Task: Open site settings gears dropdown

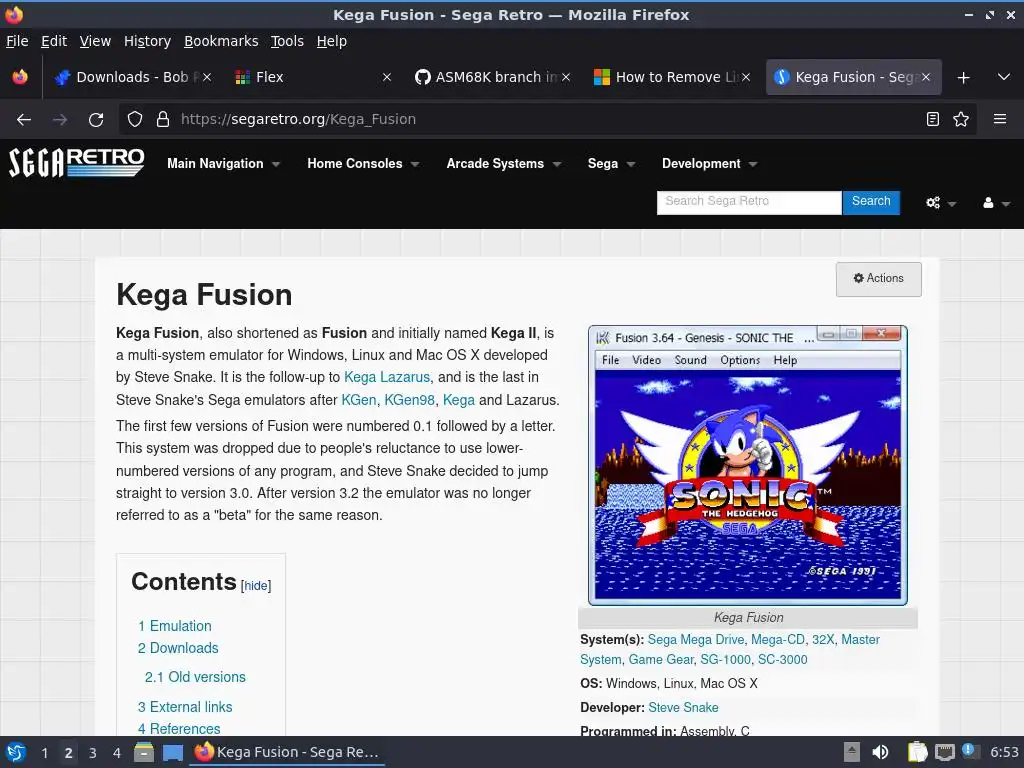Action: [x=940, y=203]
